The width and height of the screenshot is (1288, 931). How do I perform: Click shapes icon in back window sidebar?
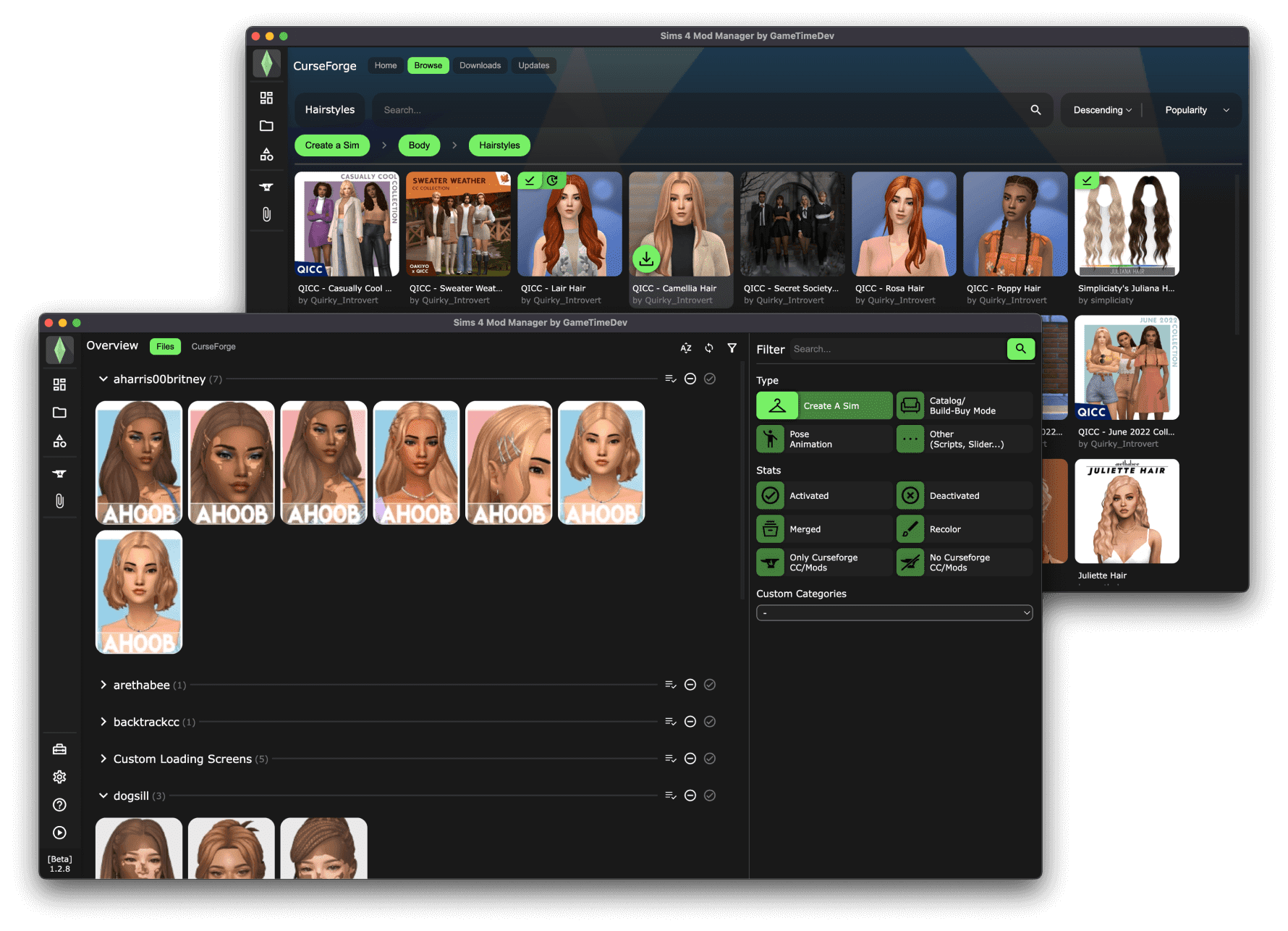[x=267, y=154]
